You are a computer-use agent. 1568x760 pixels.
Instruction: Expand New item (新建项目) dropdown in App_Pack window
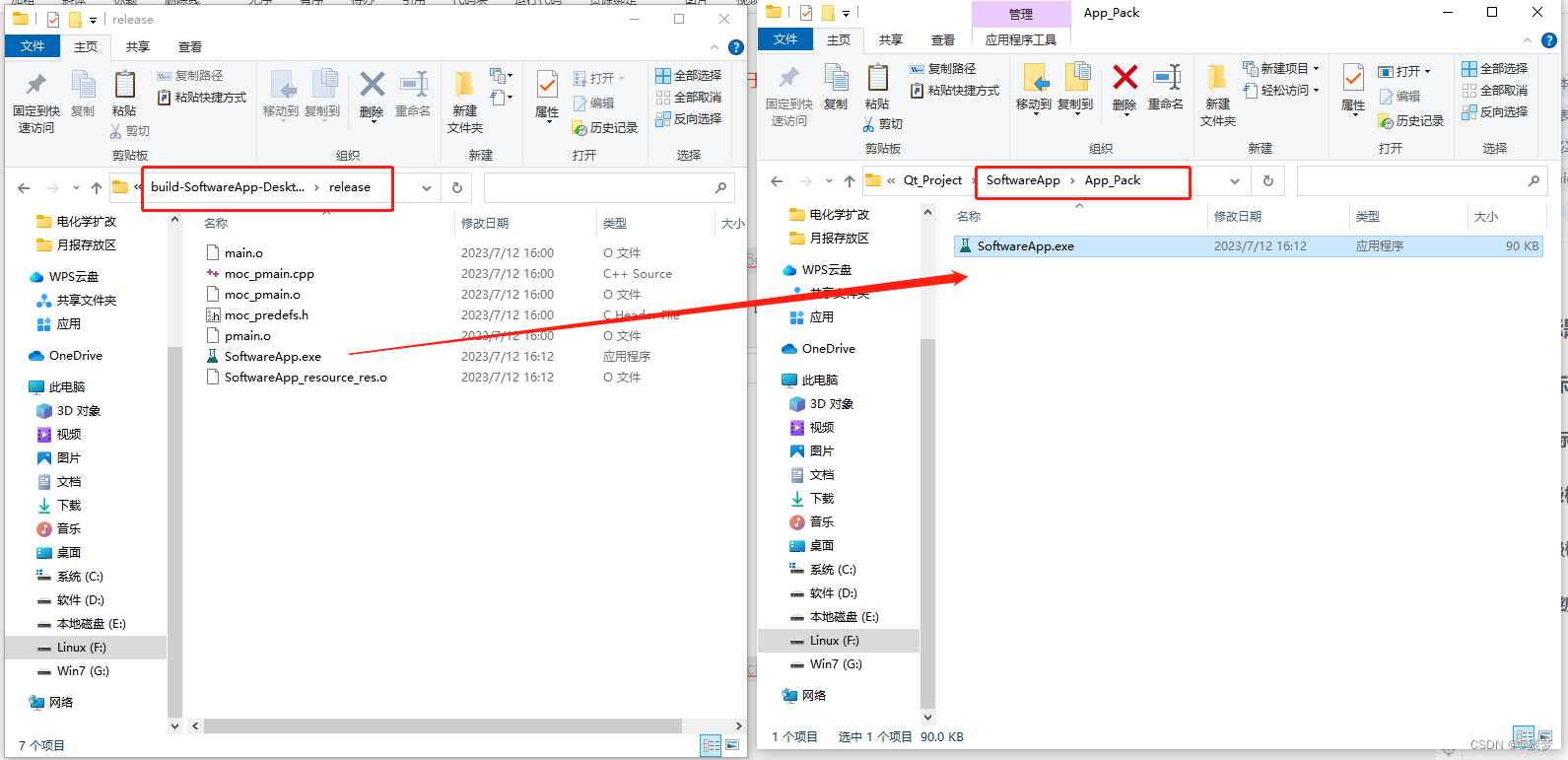tap(1316, 69)
